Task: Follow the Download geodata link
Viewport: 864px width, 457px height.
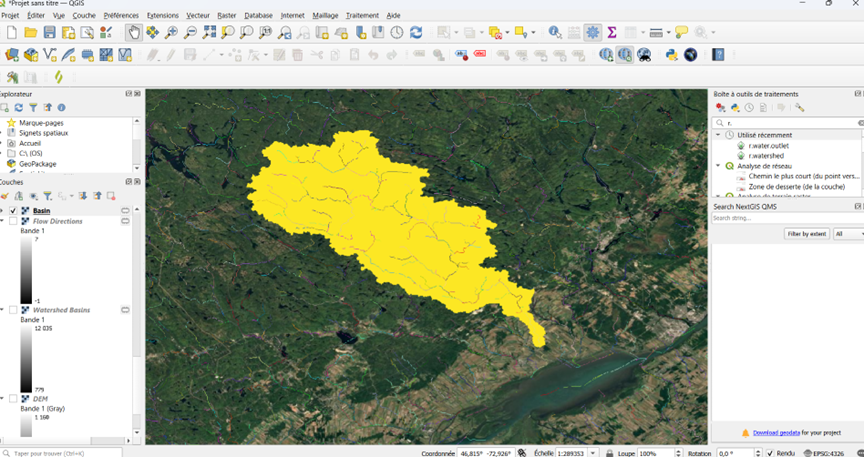Action: click(775, 433)
